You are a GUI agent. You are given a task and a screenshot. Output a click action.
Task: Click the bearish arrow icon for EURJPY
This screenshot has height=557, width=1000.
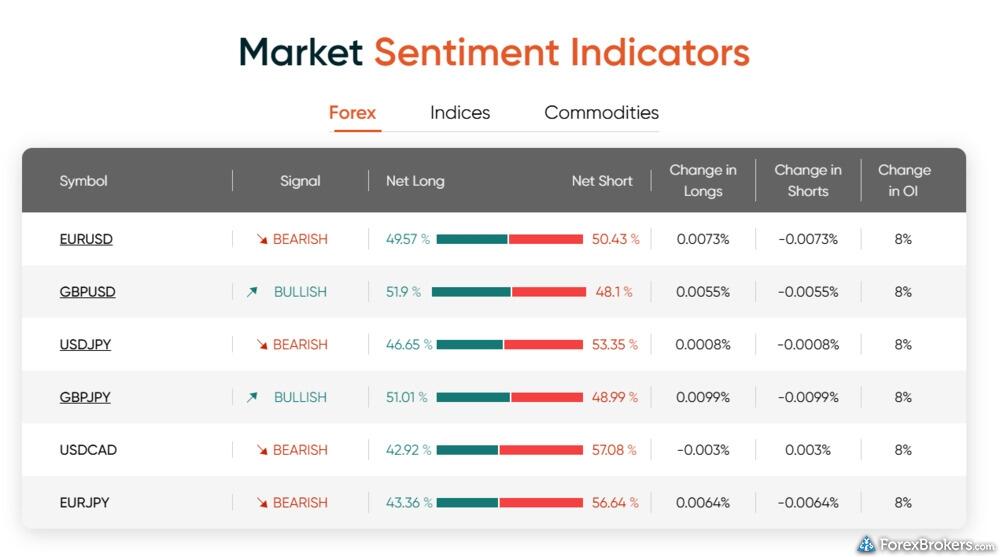click(262, 503)
